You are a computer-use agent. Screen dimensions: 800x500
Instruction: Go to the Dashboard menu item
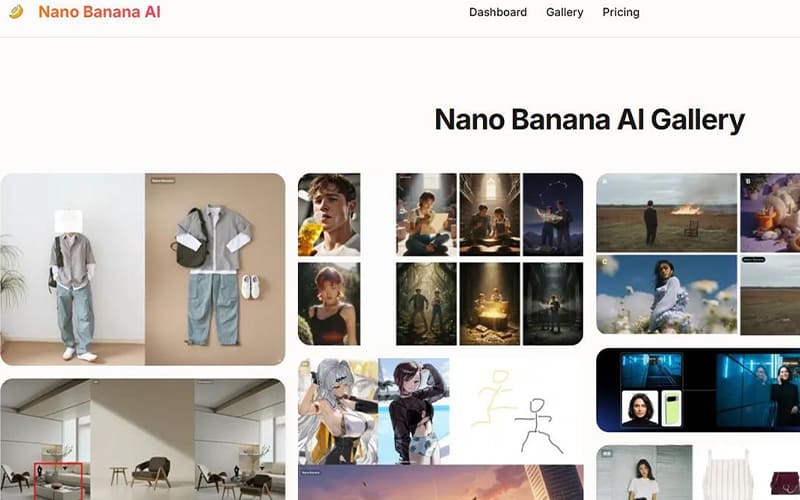tap(498, 12)
